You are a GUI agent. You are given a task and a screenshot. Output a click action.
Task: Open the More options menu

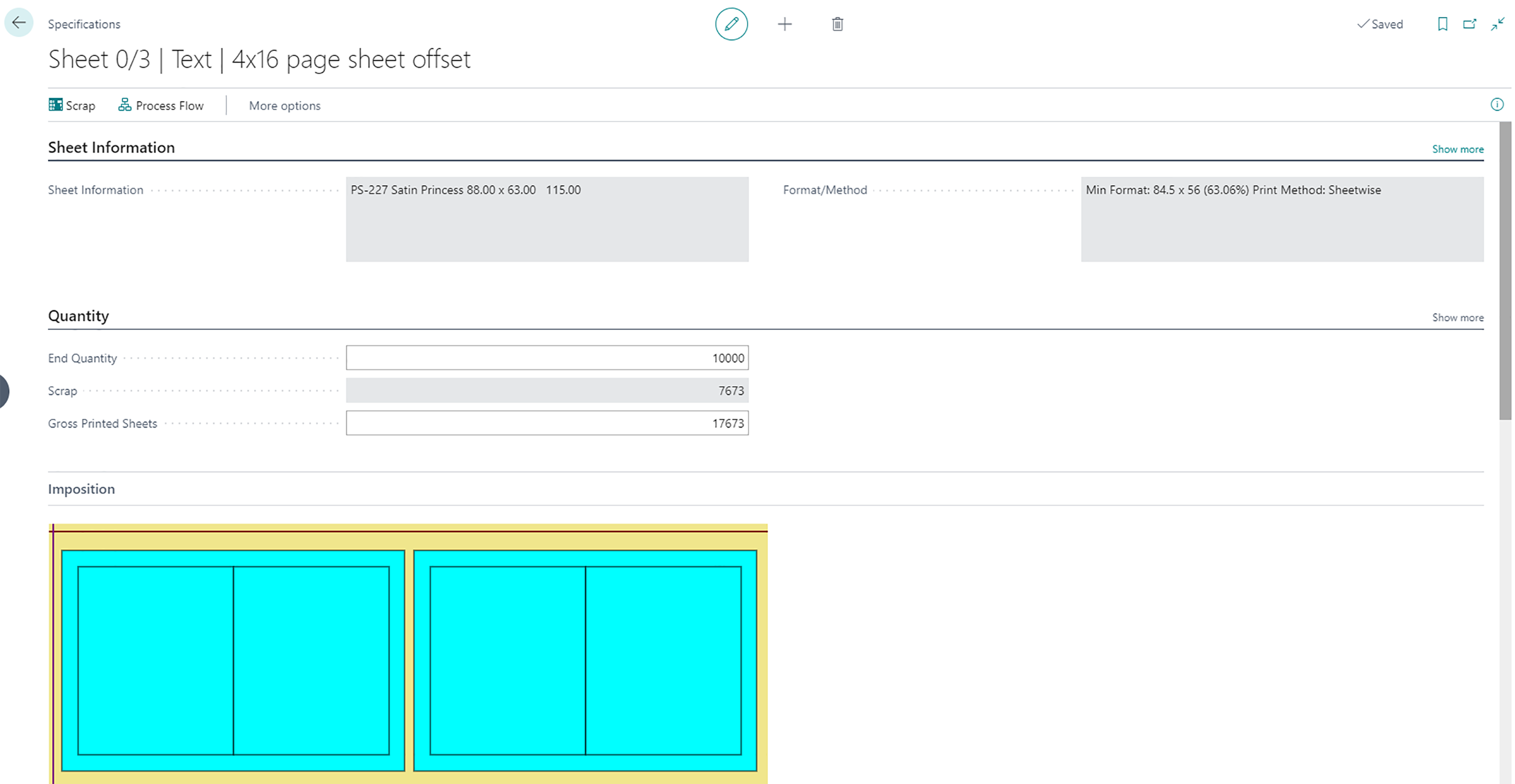click(284, 106)
